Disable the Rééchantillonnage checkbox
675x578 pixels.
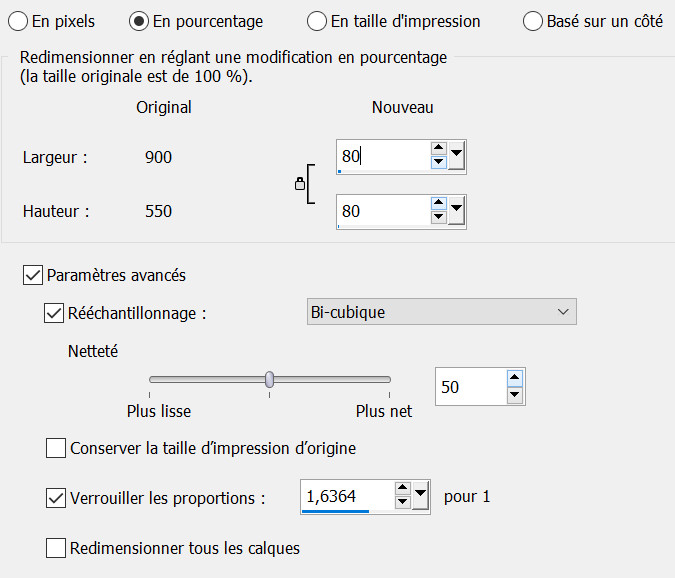click(x=54, y=313)
